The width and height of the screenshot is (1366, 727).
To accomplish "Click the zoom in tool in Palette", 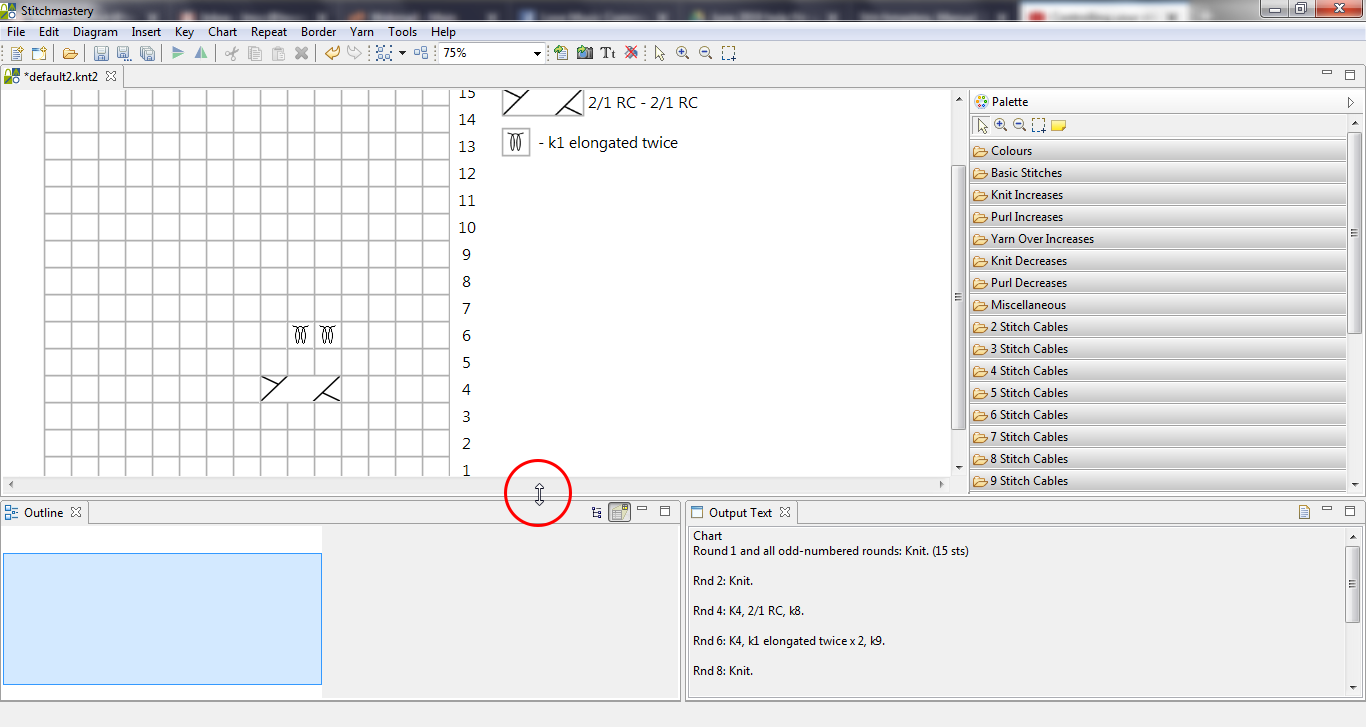I will tap(1000, 125).
